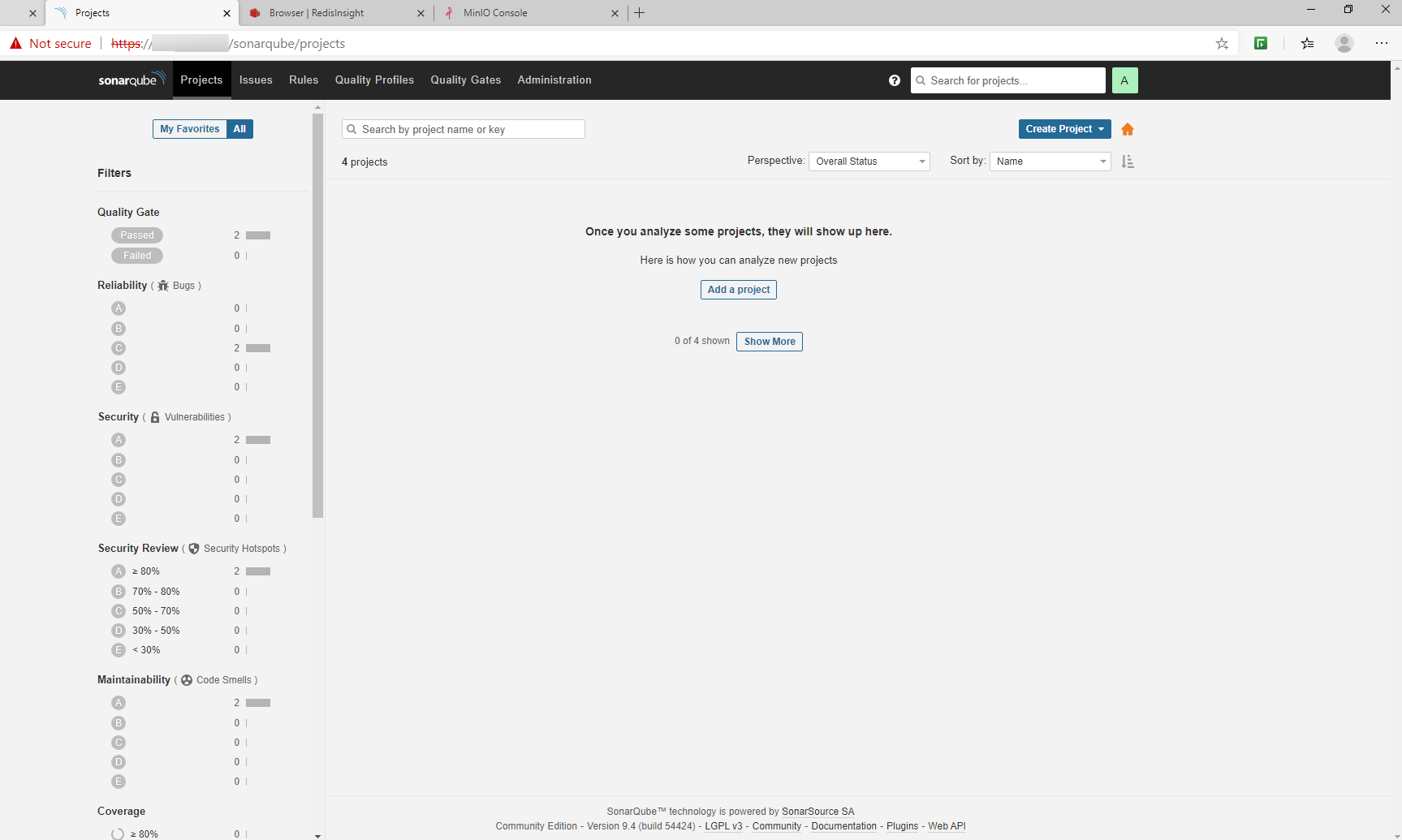This screenshot has width=1402, height=840.
Task: Filter Reliability by rating B
Action: tap(119, 329)
